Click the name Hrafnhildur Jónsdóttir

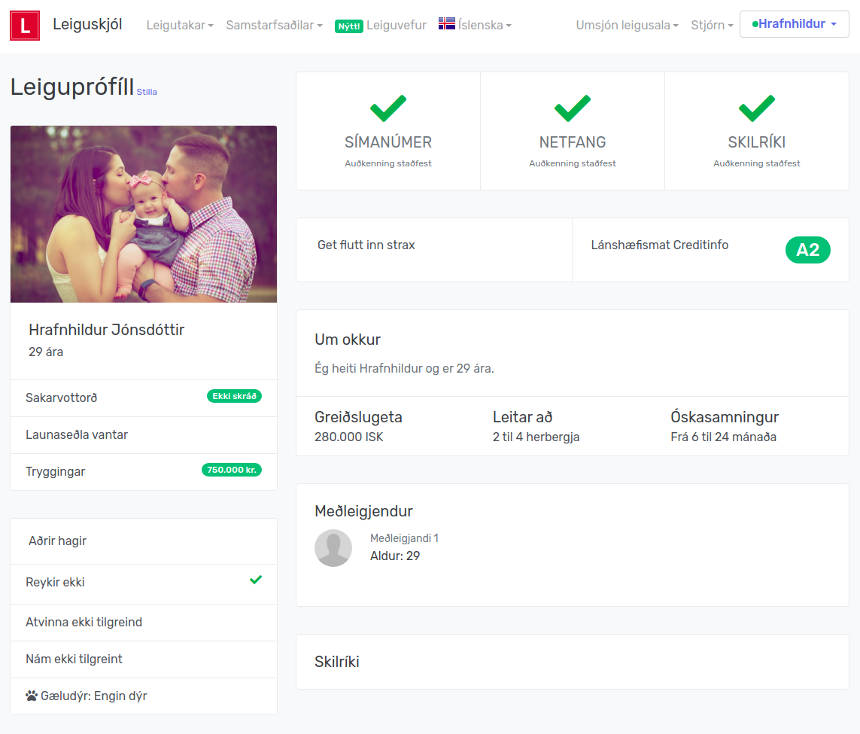click(106, 330)
